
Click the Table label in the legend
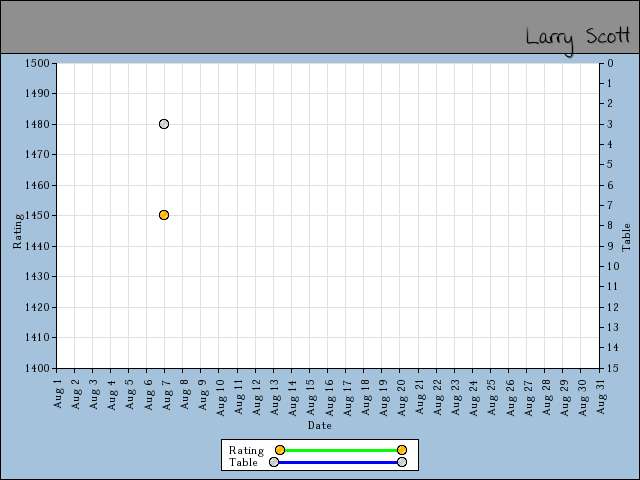tap(243, 462)
